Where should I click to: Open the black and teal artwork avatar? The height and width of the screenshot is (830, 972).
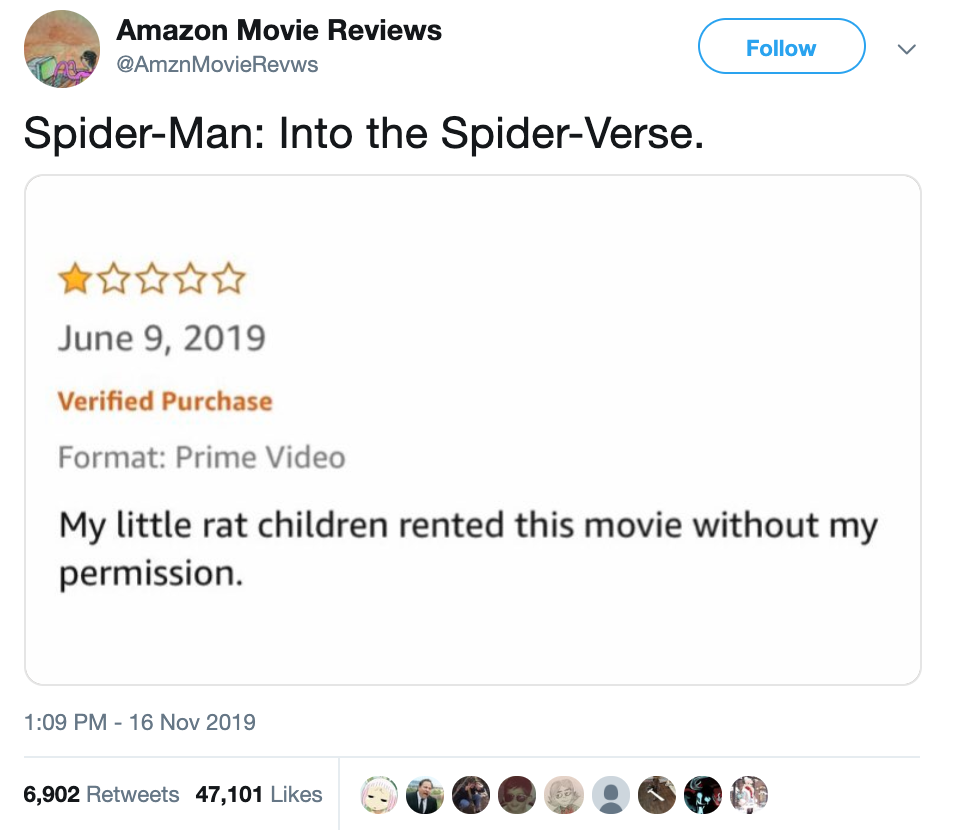coord(703,795)
